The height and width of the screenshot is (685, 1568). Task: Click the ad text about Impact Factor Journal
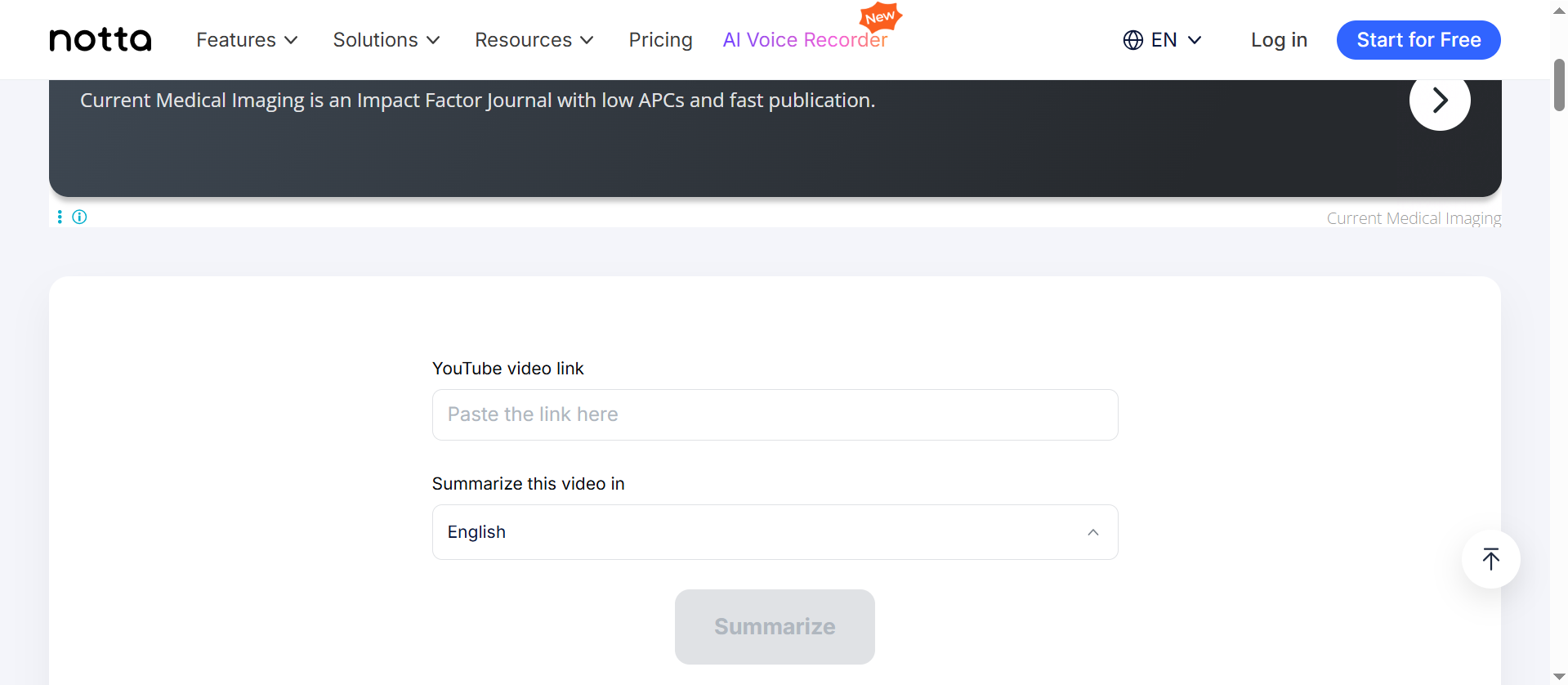(477, 101)
